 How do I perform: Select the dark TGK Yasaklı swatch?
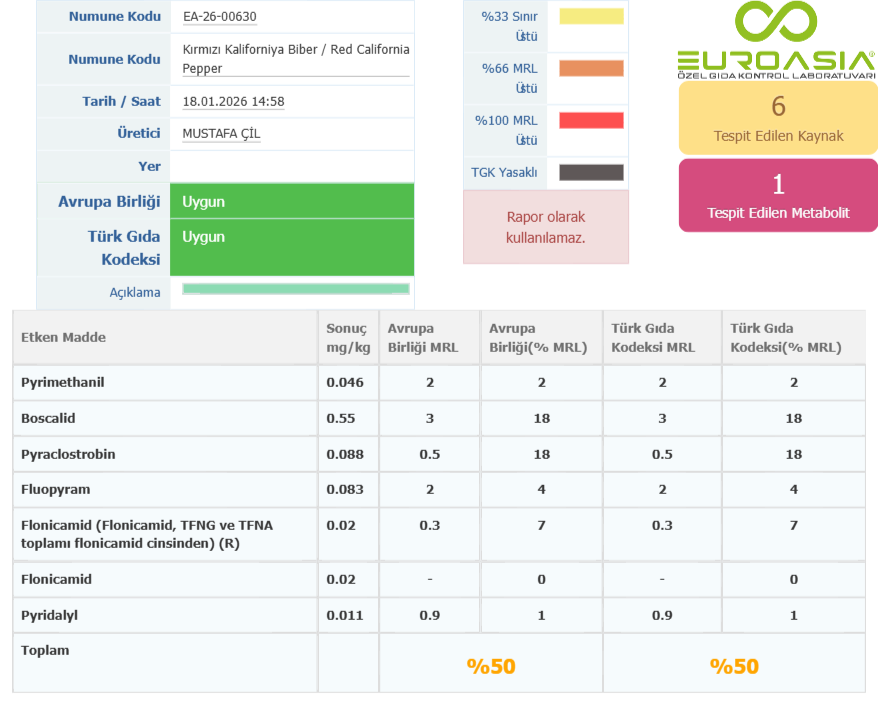coord(591,173)
